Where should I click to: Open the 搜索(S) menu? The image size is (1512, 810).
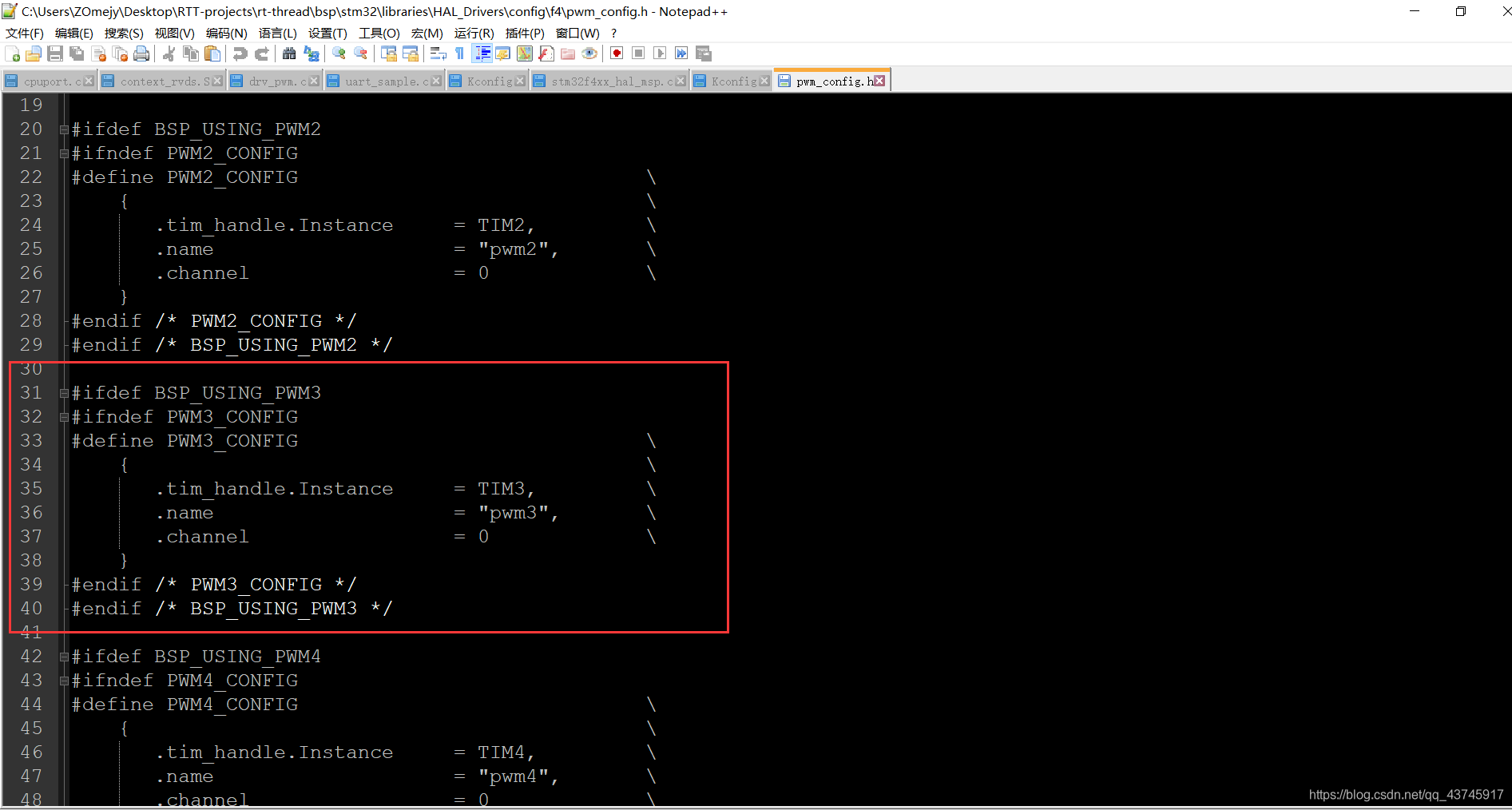pos(124,33)
